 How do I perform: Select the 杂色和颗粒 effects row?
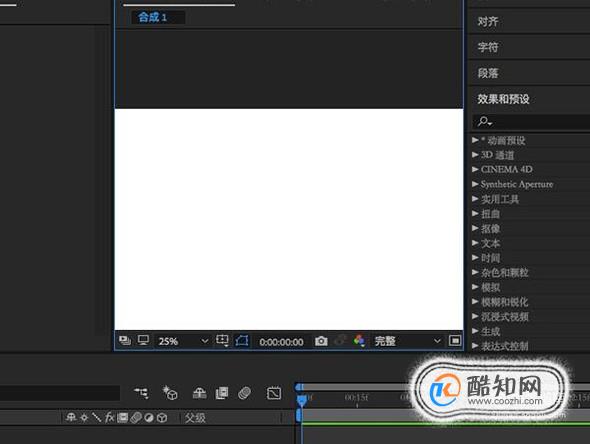(530, 272)
